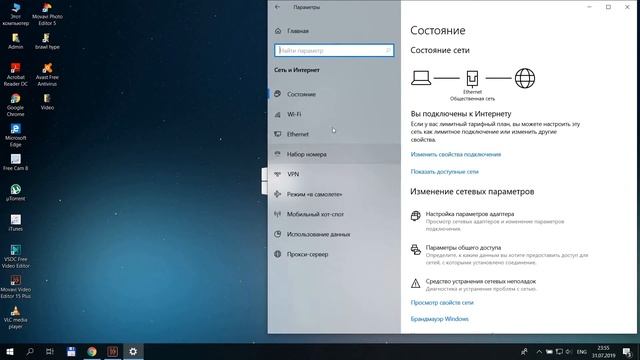Screen dimensions: 640x360
Task: Select Avast Free Antivirus desktop icon
Action: click(x=47, y=75)
